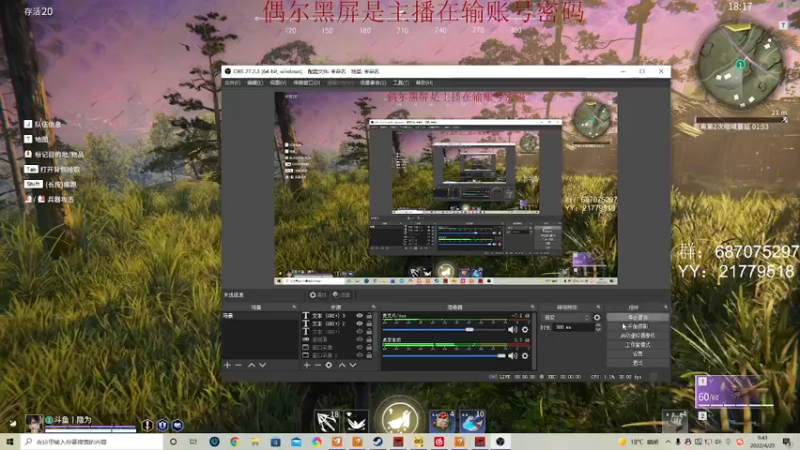The image size is (800, 450).
Task: Show hidden tray icons chevron
Action: [x=668, y=441]
